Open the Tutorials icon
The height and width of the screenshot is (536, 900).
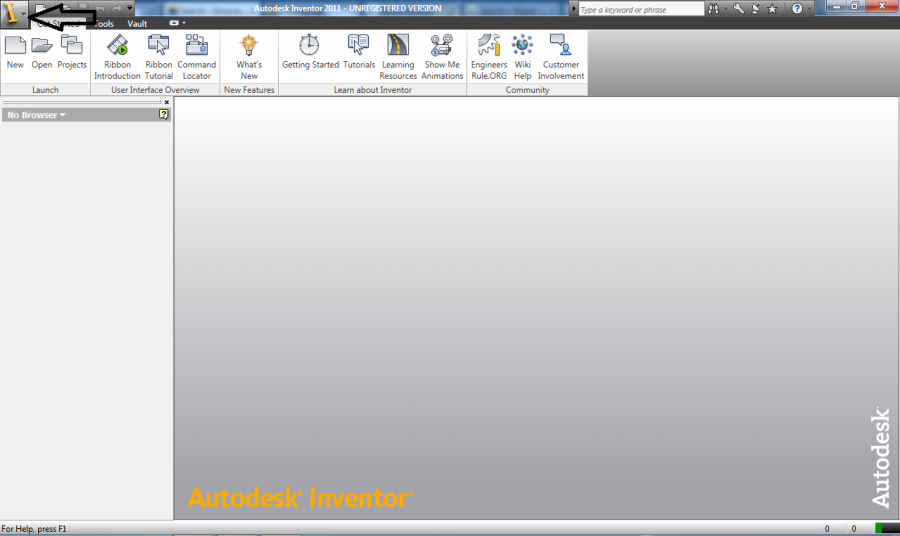(359, 45)
